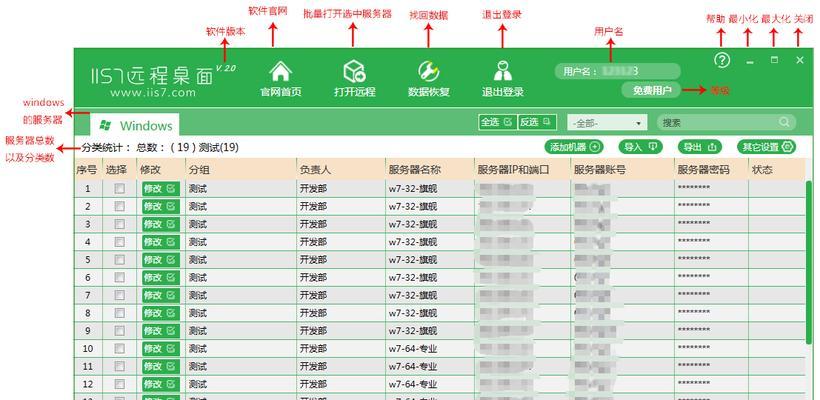Click 修改 edit button in row 9
Image resolution: width=820 pixels, height=400 pixels.
pos(161,331)
